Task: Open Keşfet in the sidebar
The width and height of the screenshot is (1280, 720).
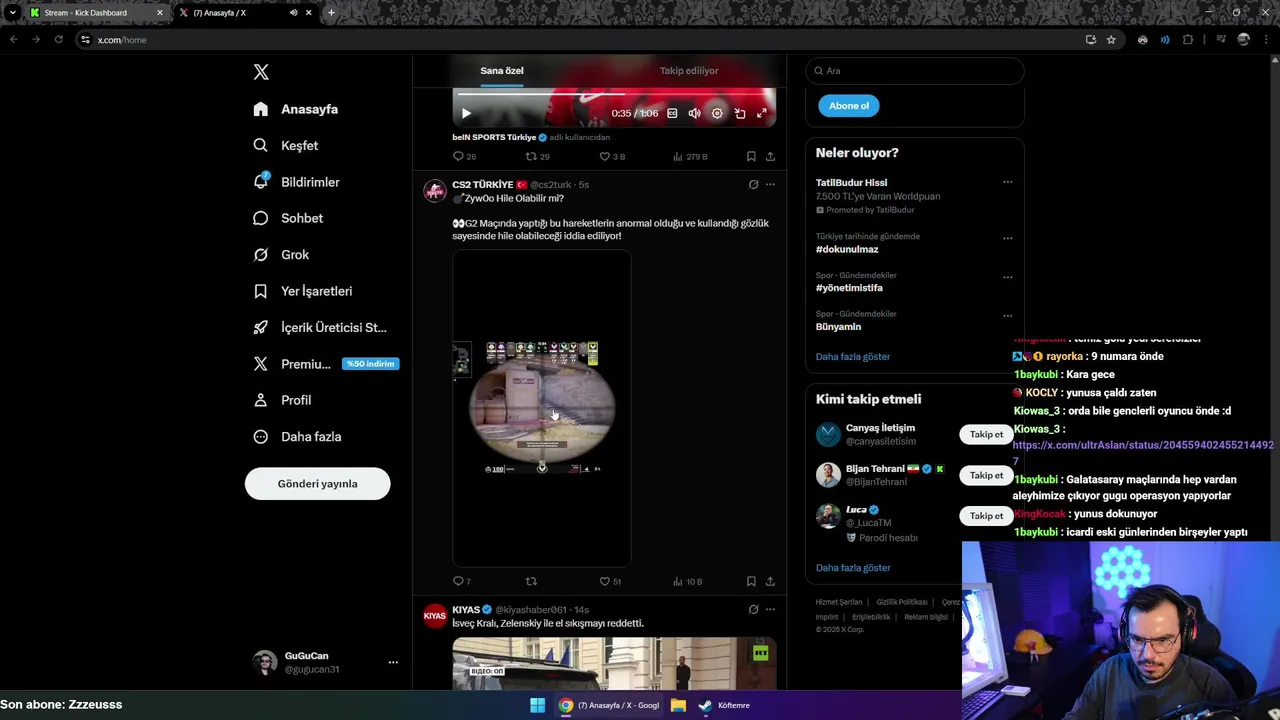Action: click(x=286, y=145)
